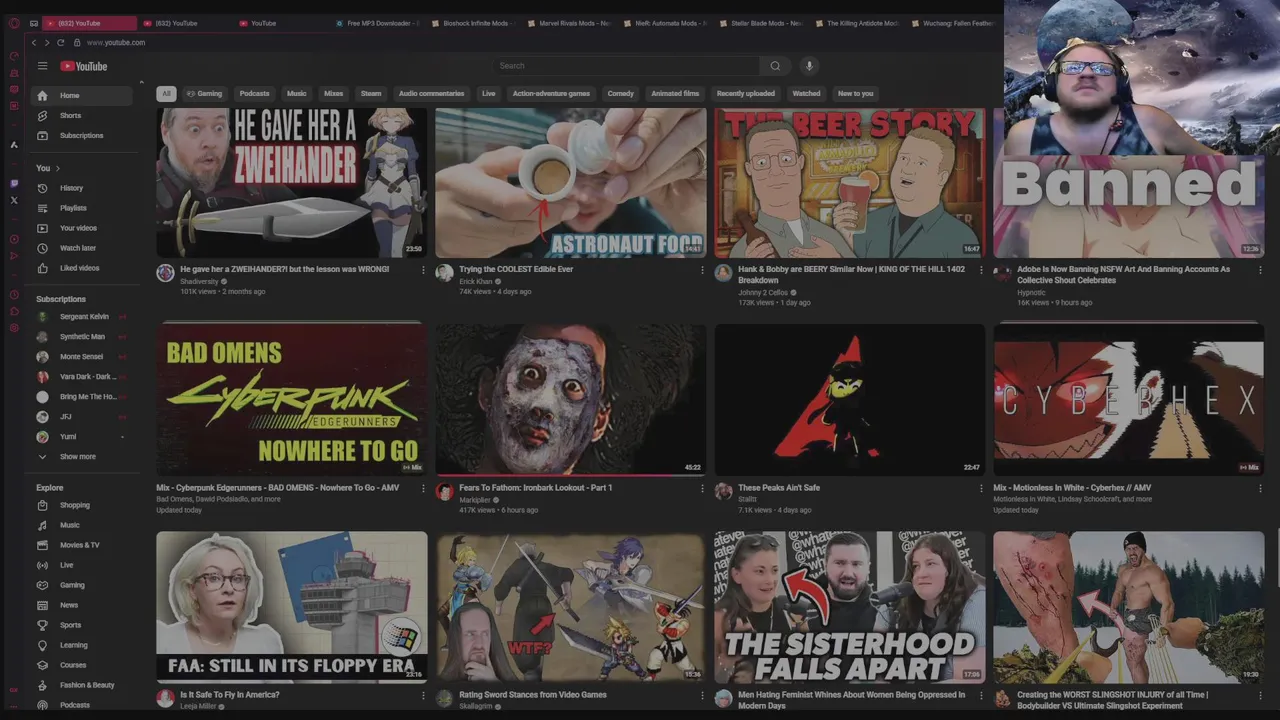The width and height of the screenshot is (1280, 720).
Task: Open Twitch in the Opera sidebar
Action: [14, 184]
